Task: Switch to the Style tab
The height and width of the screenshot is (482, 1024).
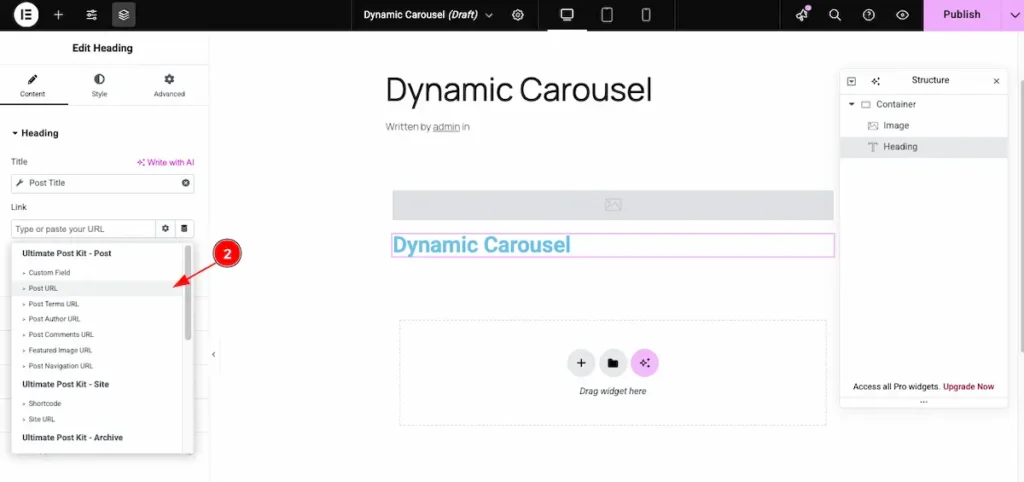Action: pos(99,85)
